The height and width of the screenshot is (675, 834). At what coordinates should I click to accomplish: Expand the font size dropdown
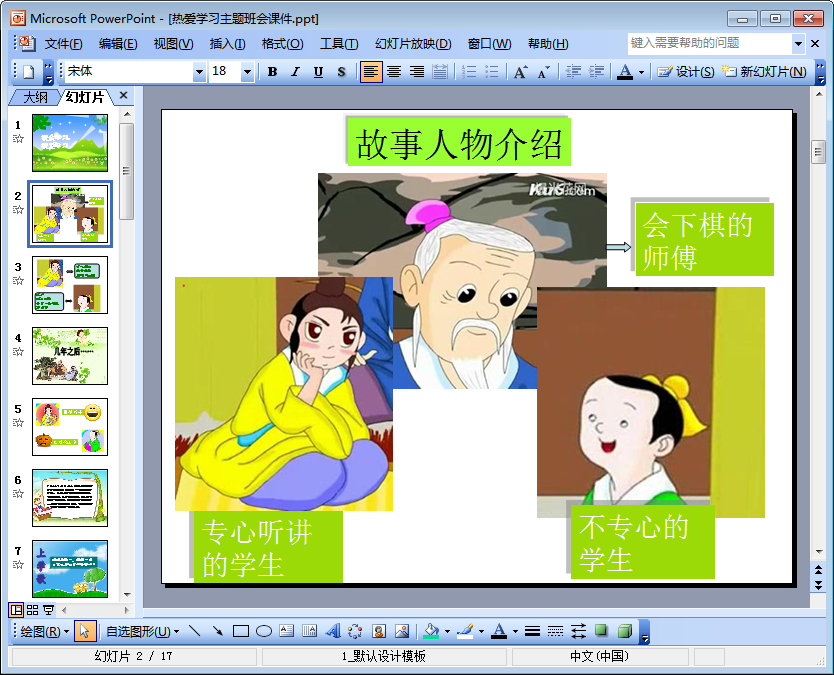pyautogui.click(x=247, y=72)
